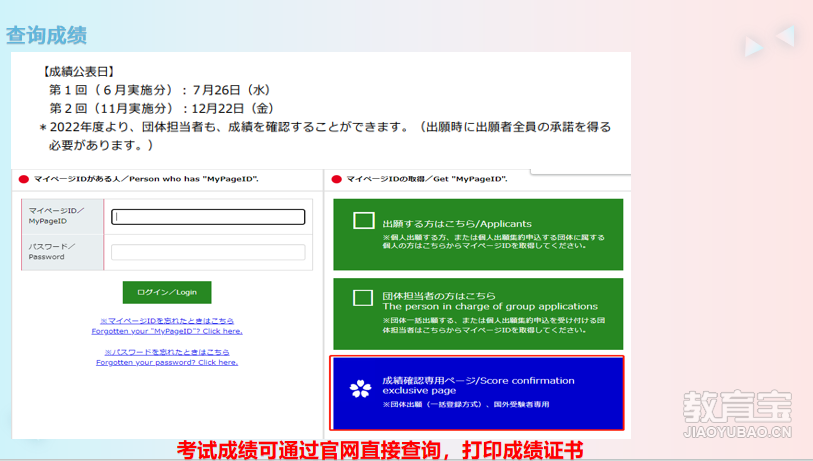Click the left-pointing triangle arrow at top right
Viewport: 813px width, 461px height.
(785, 37)
